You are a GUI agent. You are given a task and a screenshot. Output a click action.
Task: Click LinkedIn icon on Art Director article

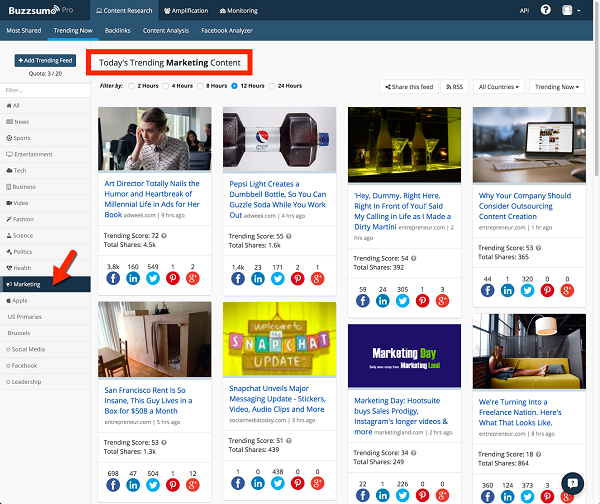(x=133, y=278)
